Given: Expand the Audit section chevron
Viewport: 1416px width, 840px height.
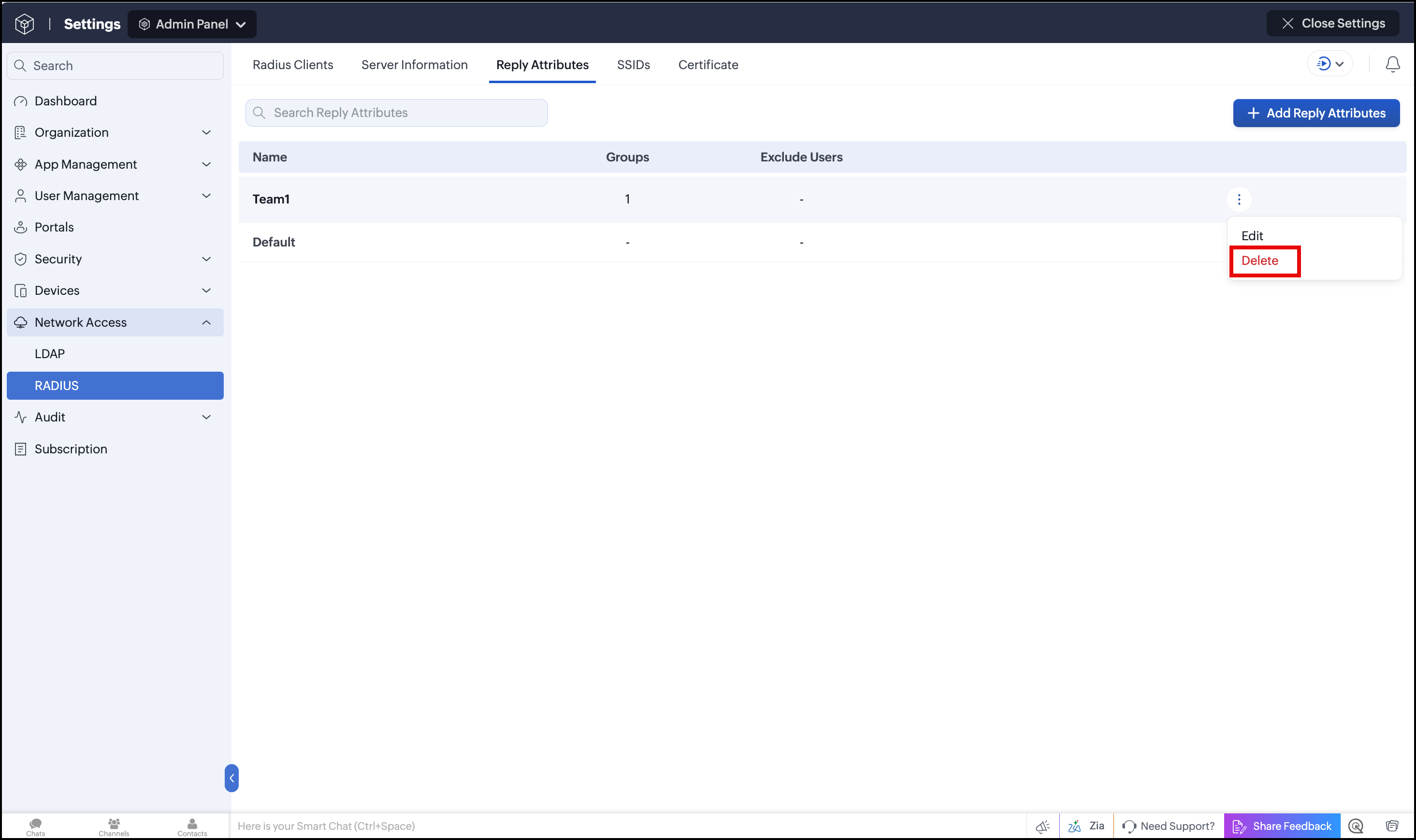Looking at the screenshot, I should (x=206, y=417).
